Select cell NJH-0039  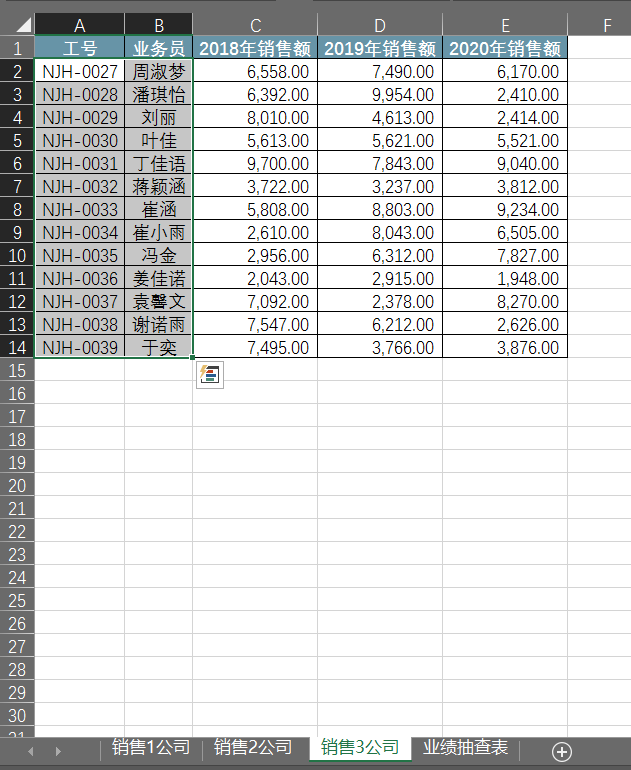pos(80,348)
